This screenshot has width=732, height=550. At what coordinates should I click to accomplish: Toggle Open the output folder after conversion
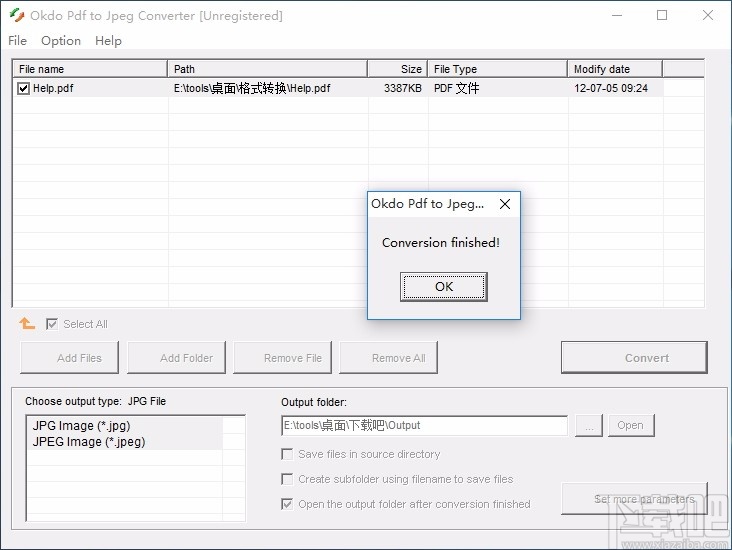[x=287, y=504]
